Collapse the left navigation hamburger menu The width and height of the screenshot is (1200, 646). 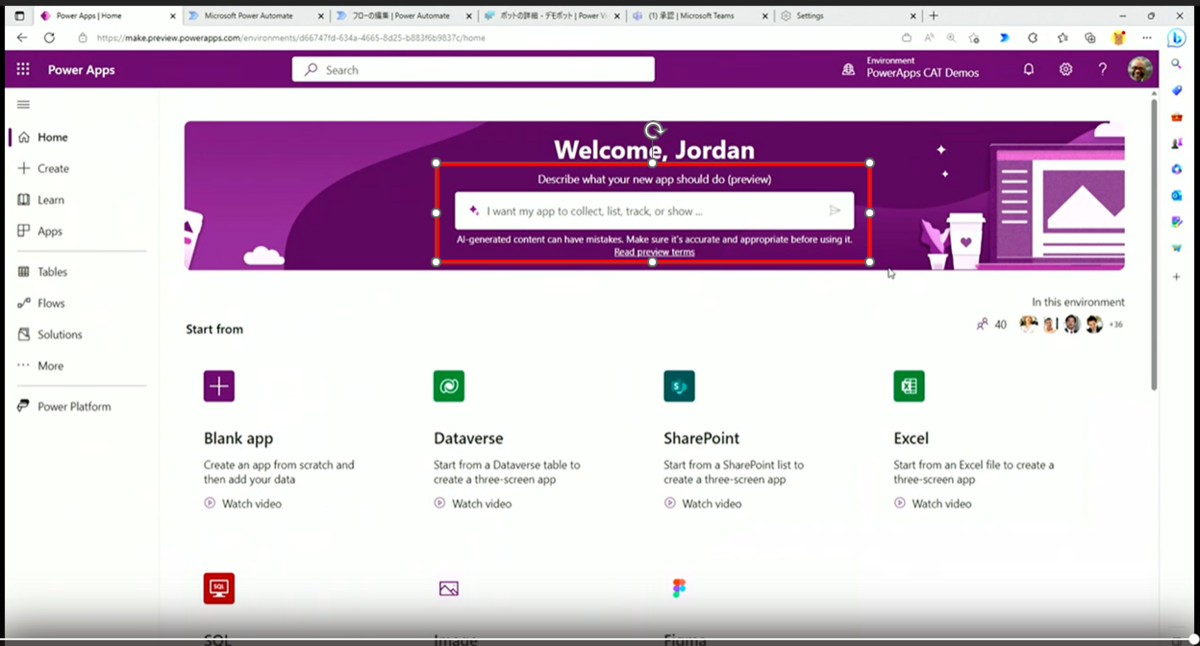tap(23, 104)
